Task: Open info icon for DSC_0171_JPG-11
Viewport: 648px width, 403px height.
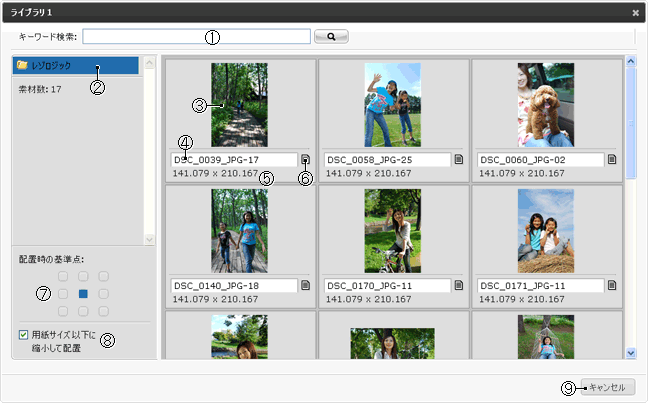Action: 612,285
